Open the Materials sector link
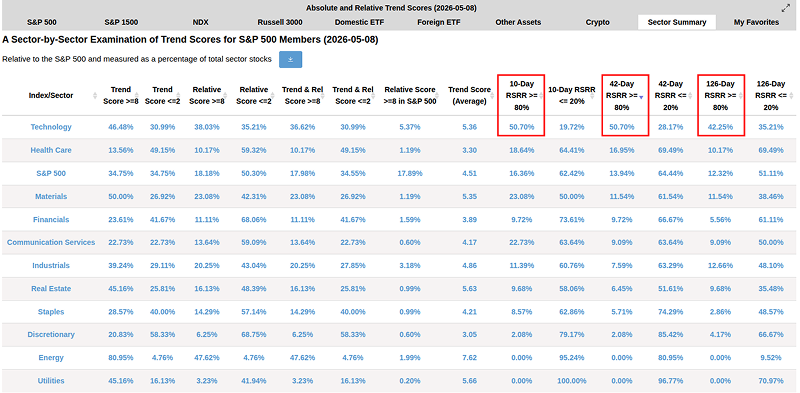800x393 pixels. pyautogui.click(x=51, y=196)
